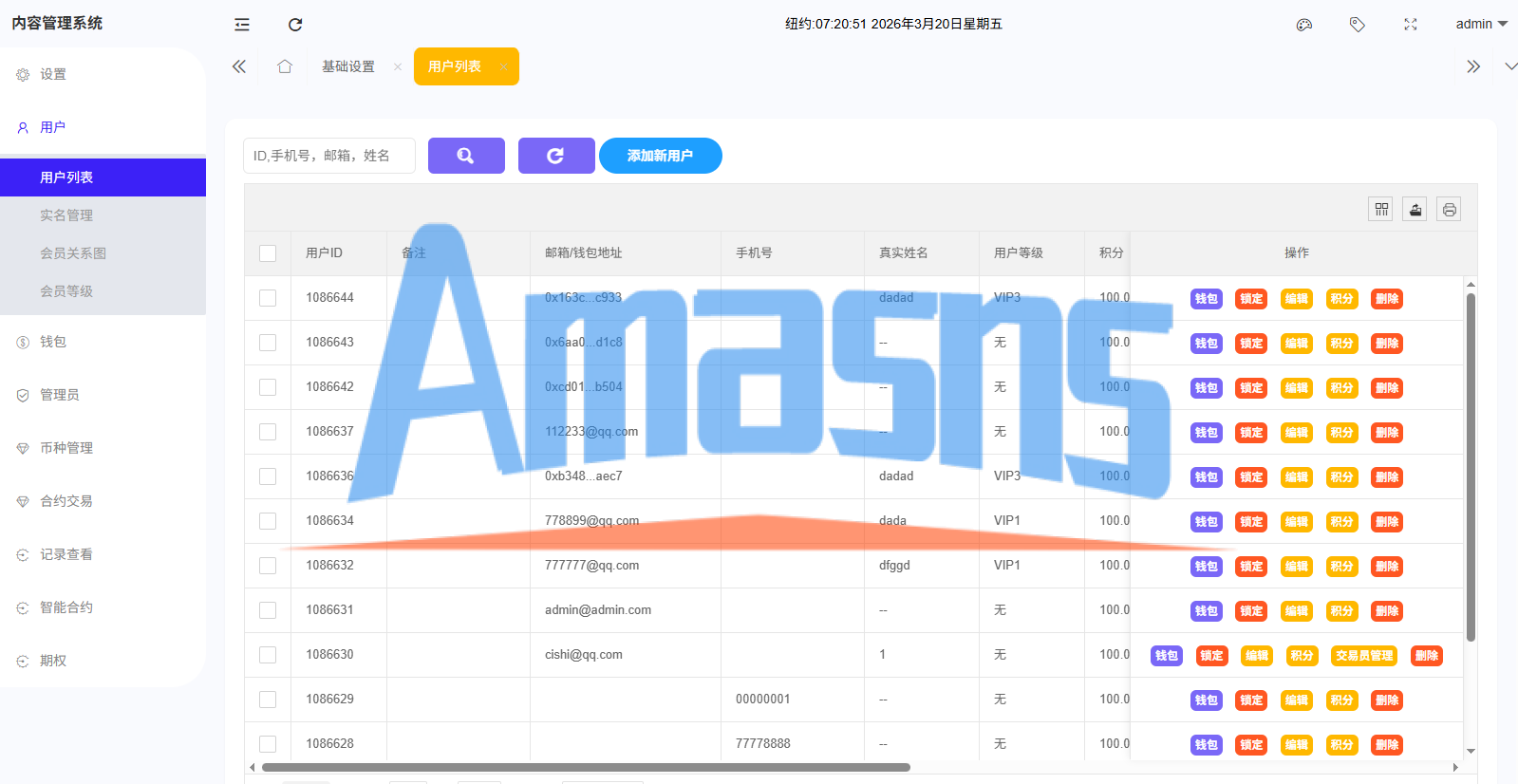Click 删除 button for user 1086634

(1387, 522)
